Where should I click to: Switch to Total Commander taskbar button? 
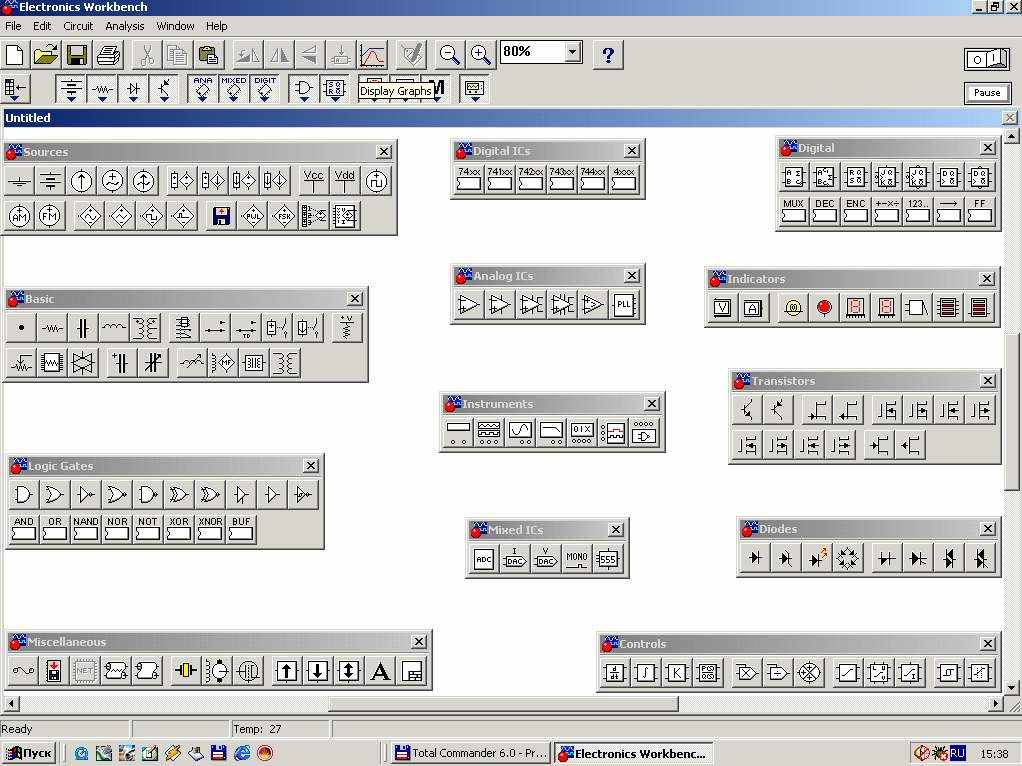tap(471, 753)
